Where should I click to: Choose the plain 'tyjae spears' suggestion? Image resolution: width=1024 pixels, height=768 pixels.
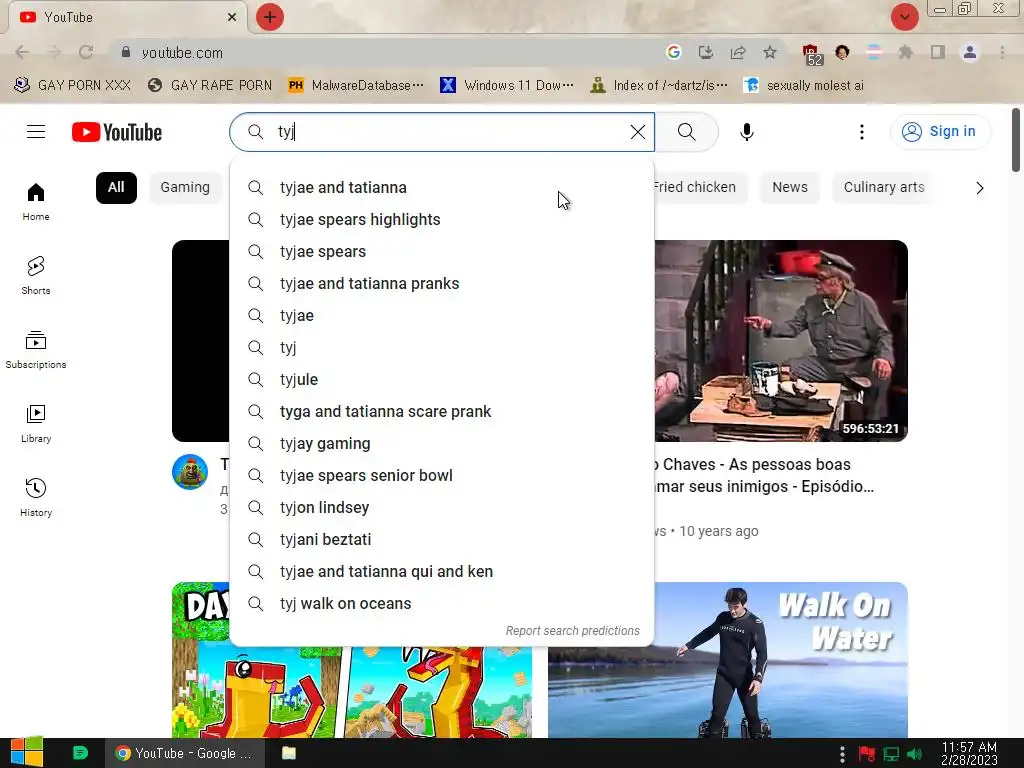[442, 251]
